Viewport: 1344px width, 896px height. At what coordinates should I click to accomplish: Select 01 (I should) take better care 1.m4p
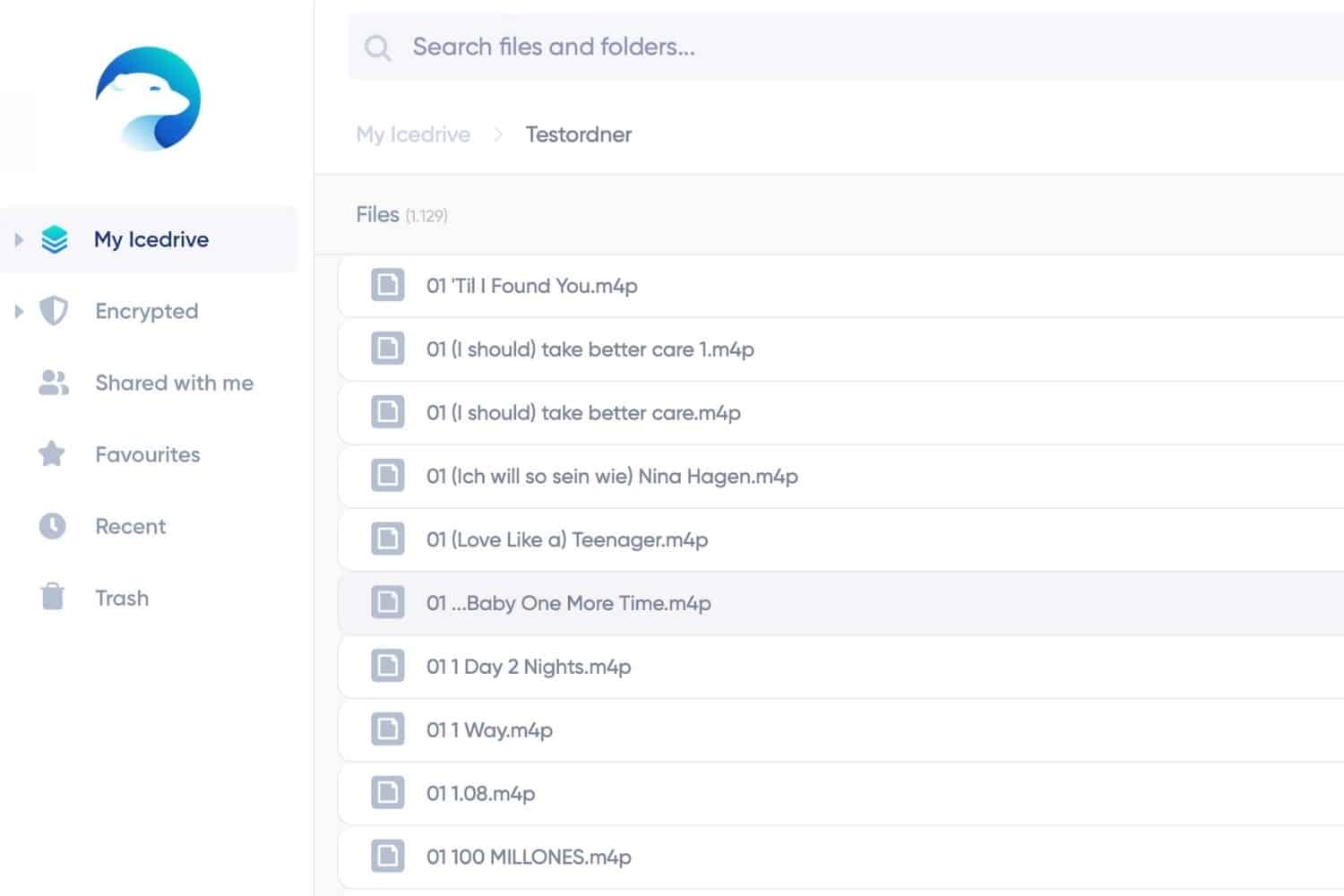click(841, 349)
